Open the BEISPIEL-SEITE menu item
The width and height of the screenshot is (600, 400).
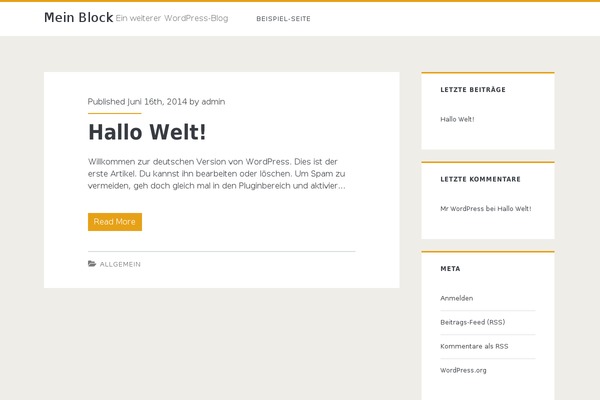pyautogui.click(x=283, y=19)
